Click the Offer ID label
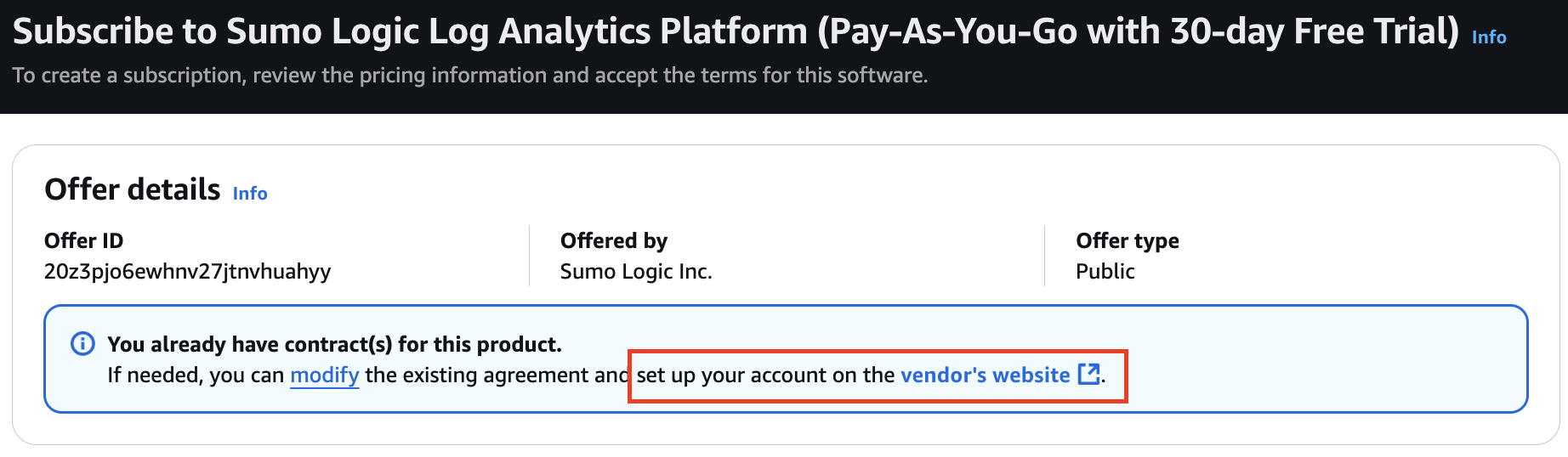The width and height of the screenshot is (1568, 457). coord(83,241)
